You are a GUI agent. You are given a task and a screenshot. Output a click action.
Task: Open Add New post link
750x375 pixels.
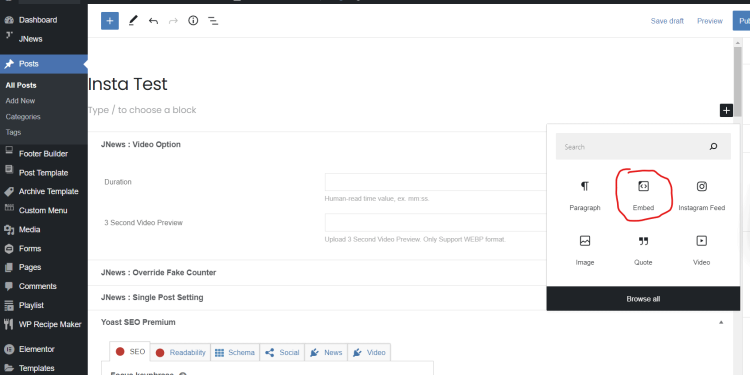click(x=21, y=101)
